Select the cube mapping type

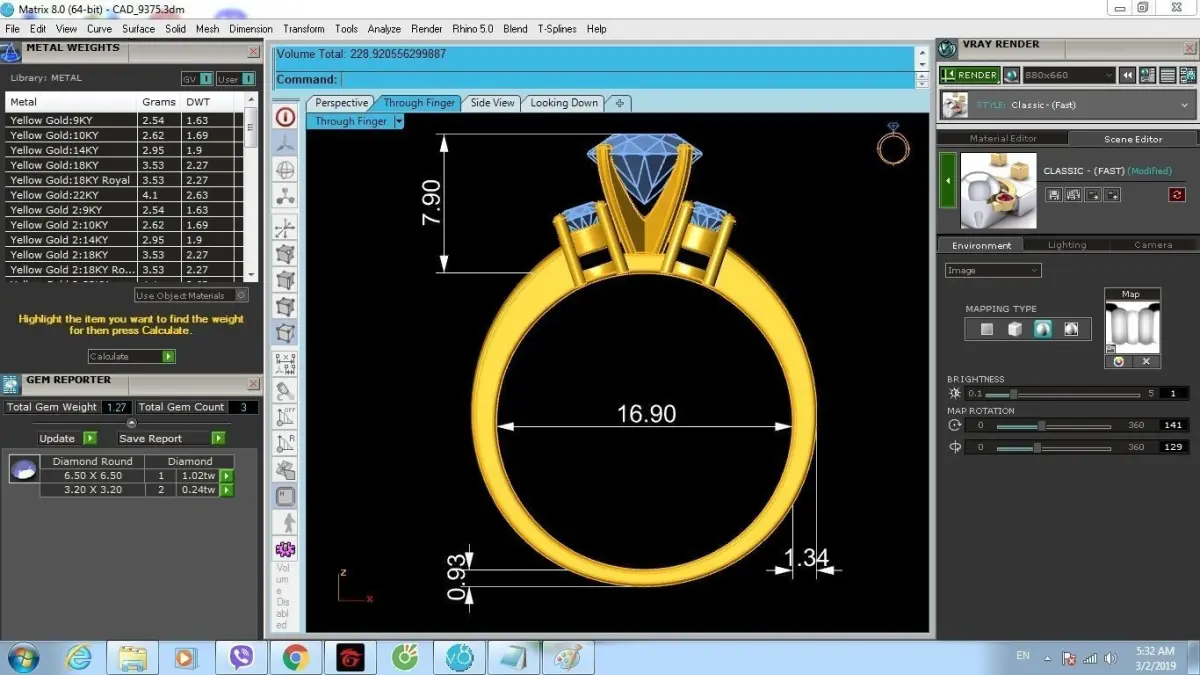(1015, 329)
